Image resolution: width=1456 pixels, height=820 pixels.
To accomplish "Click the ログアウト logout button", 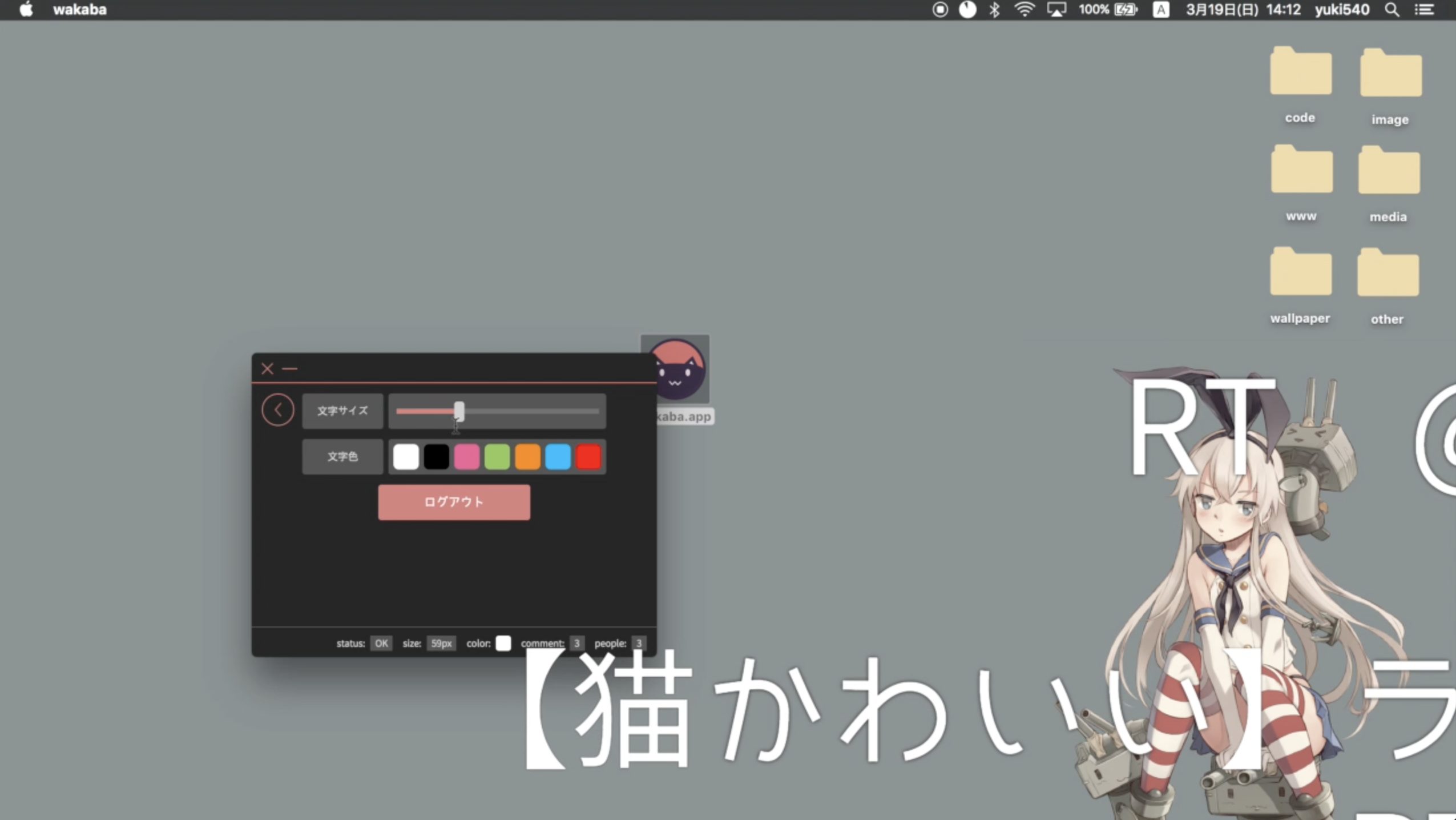I will [454, 502].
